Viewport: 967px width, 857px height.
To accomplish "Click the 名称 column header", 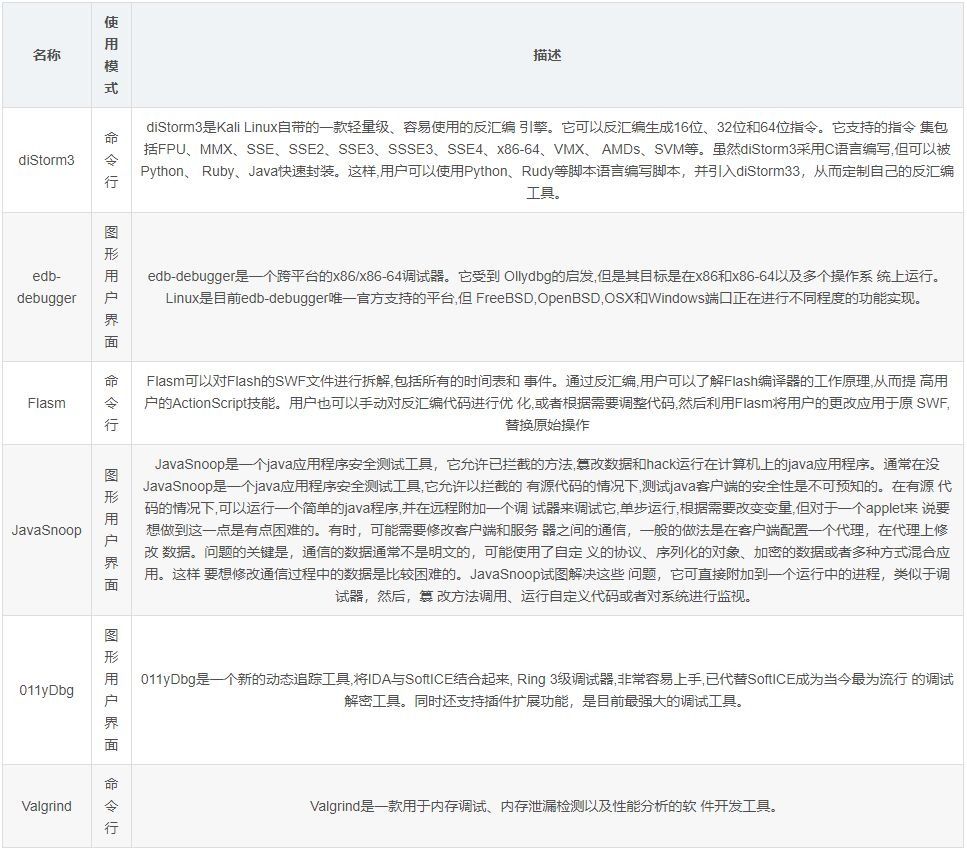I will tap(47, 55).
